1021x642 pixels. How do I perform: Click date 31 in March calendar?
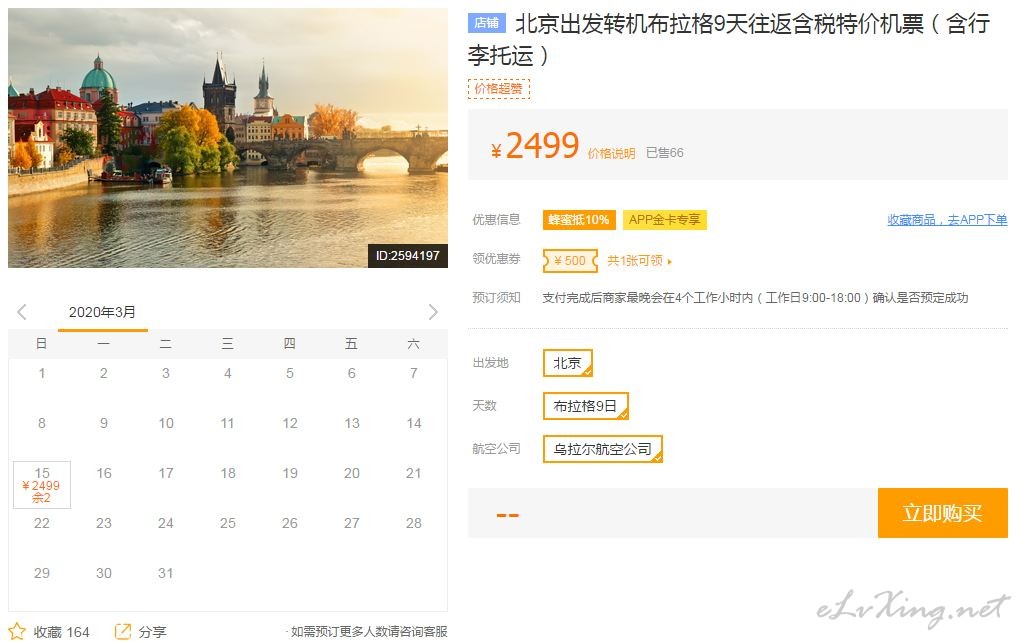tap(166, 573)
